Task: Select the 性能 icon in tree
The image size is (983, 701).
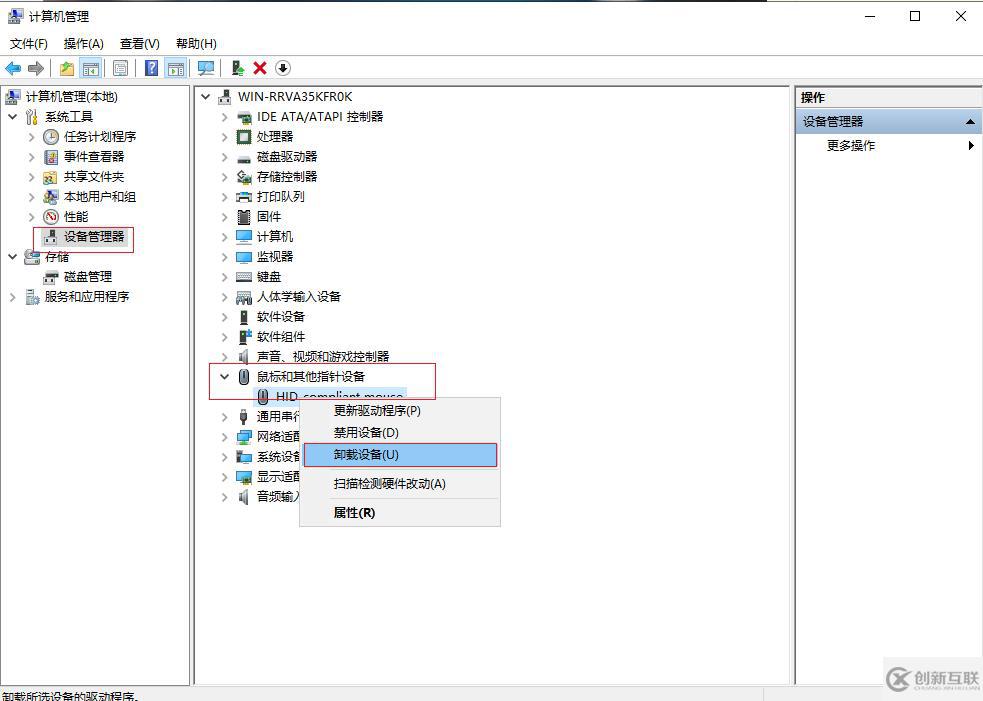Action: click(51, 217)
